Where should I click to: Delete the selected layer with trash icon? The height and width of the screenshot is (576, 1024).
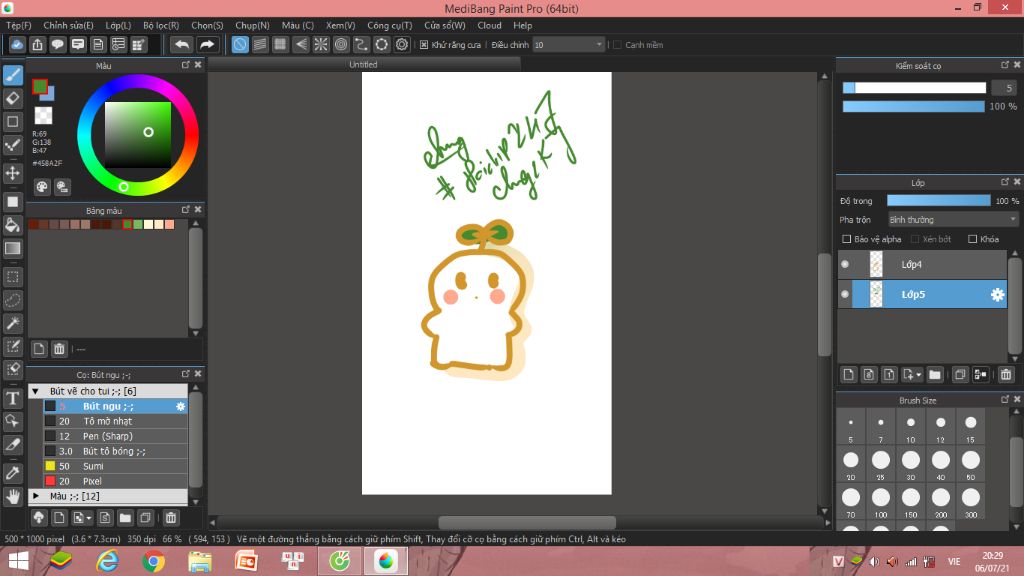1006,374
